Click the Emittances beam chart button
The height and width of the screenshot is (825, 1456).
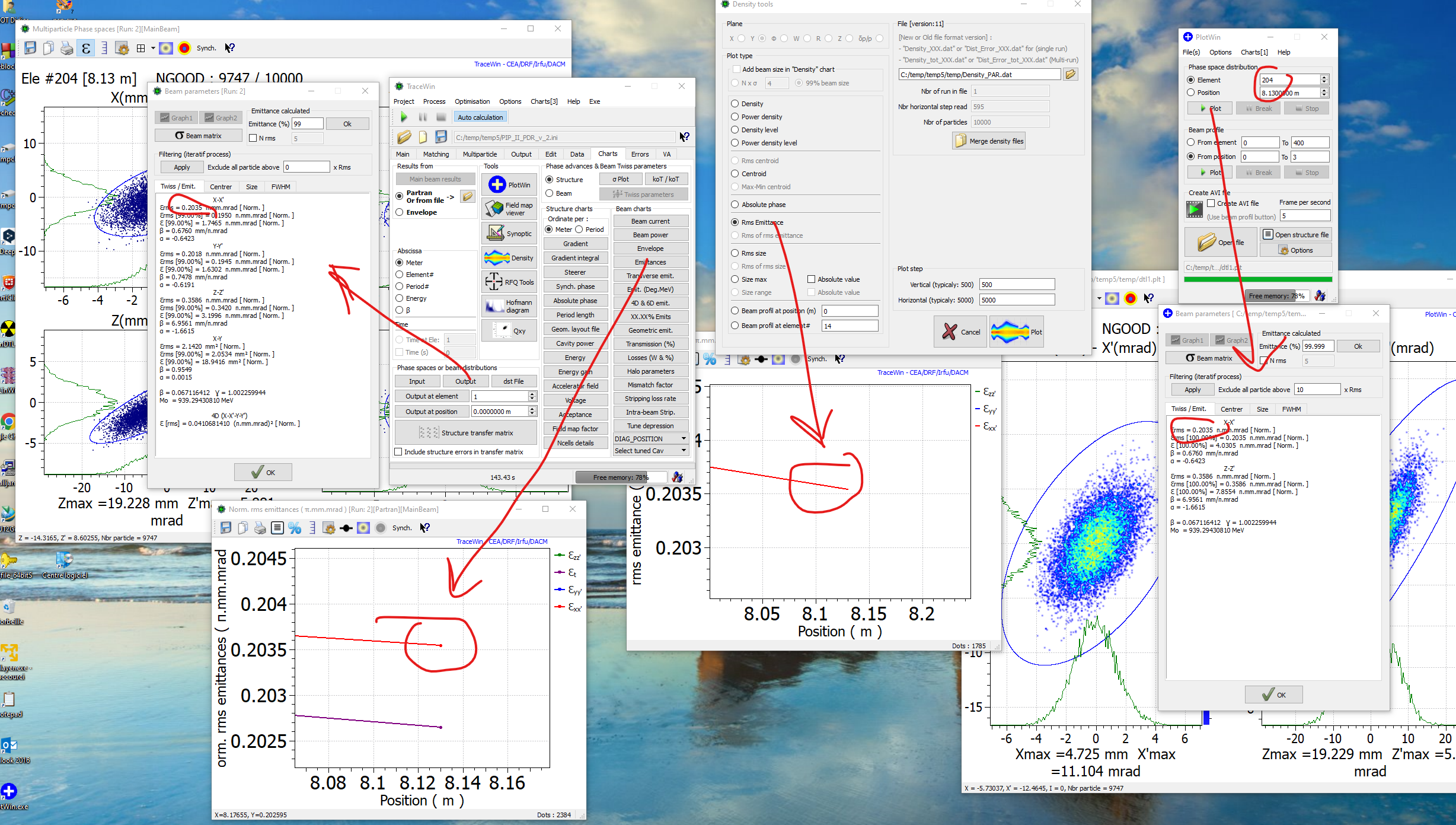coord(650,262)
